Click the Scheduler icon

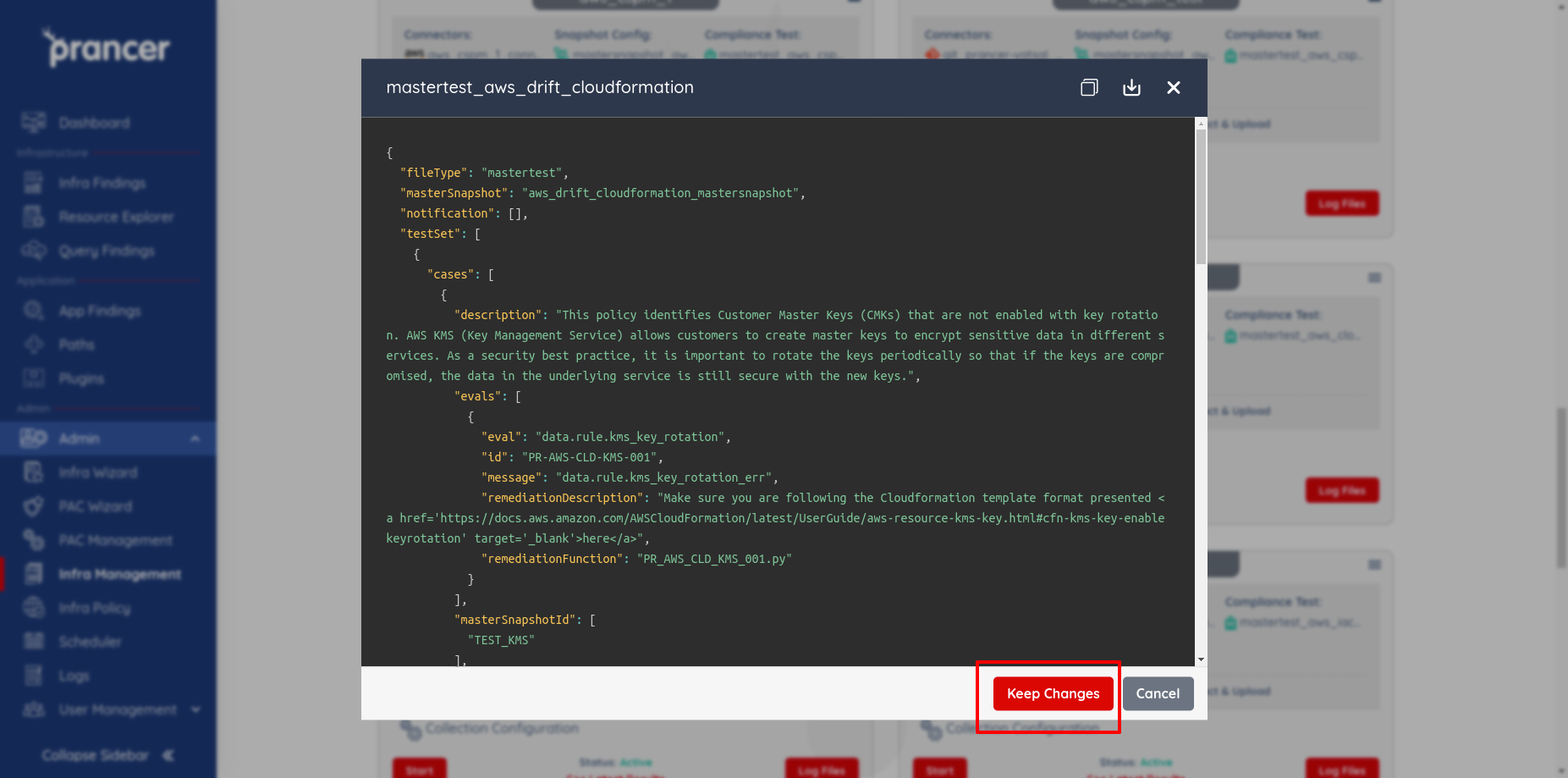tap(34, 641)
